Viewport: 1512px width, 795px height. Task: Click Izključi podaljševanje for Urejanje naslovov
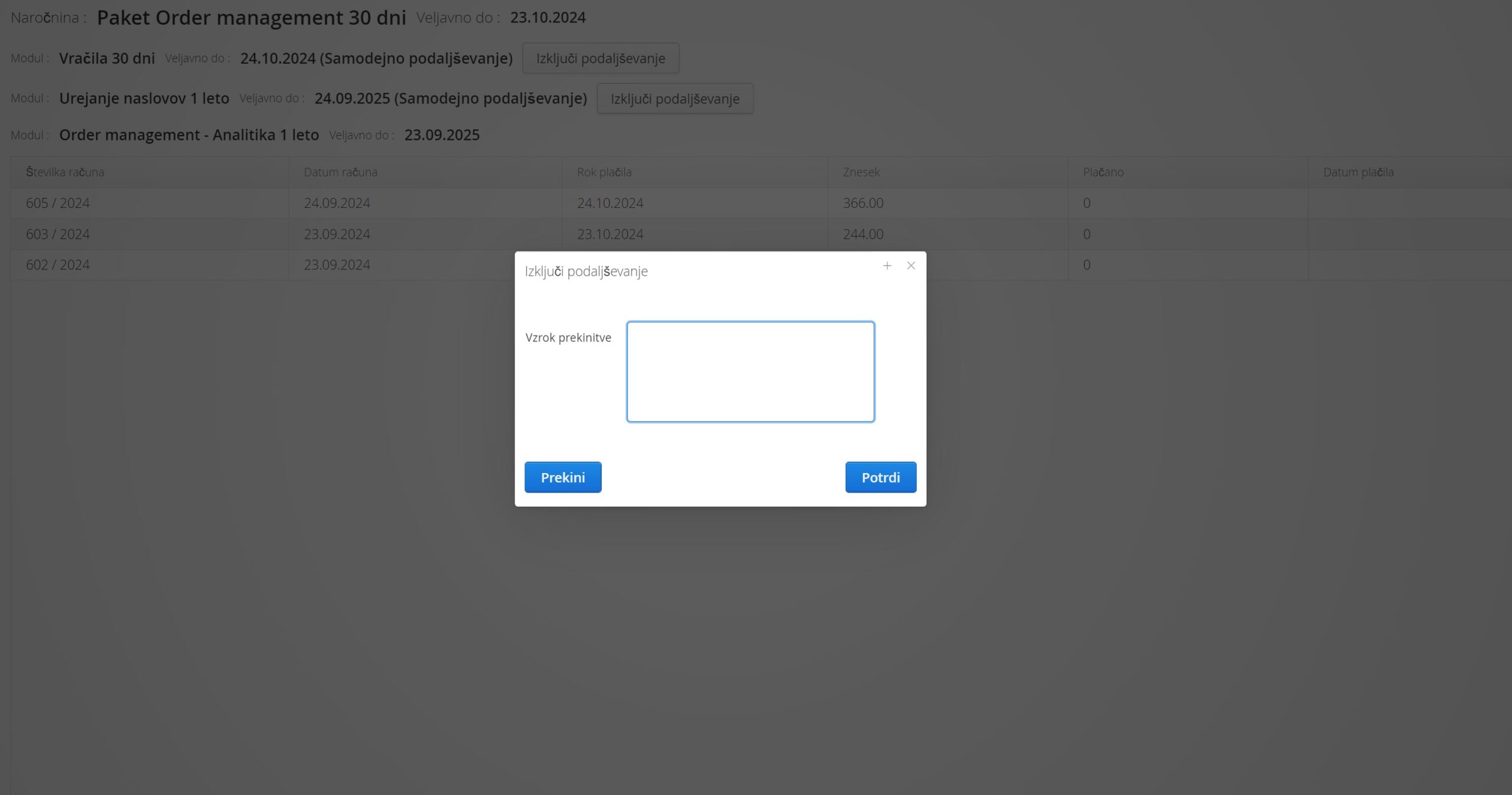point(674,99)
